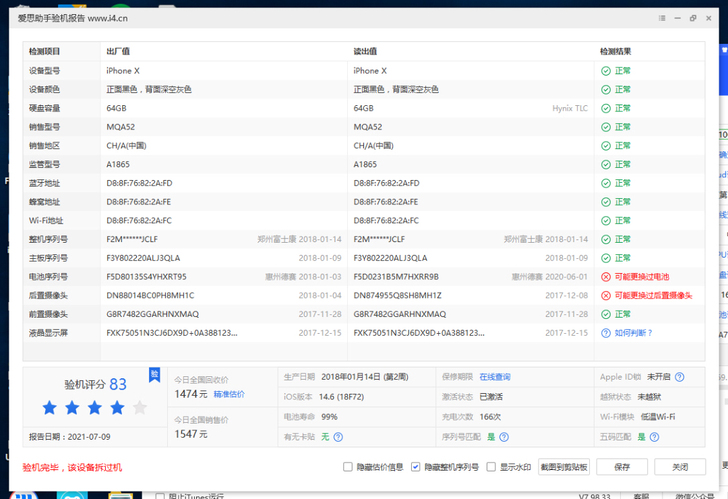Click 低温Wi-Fi module value

(658, 417)
